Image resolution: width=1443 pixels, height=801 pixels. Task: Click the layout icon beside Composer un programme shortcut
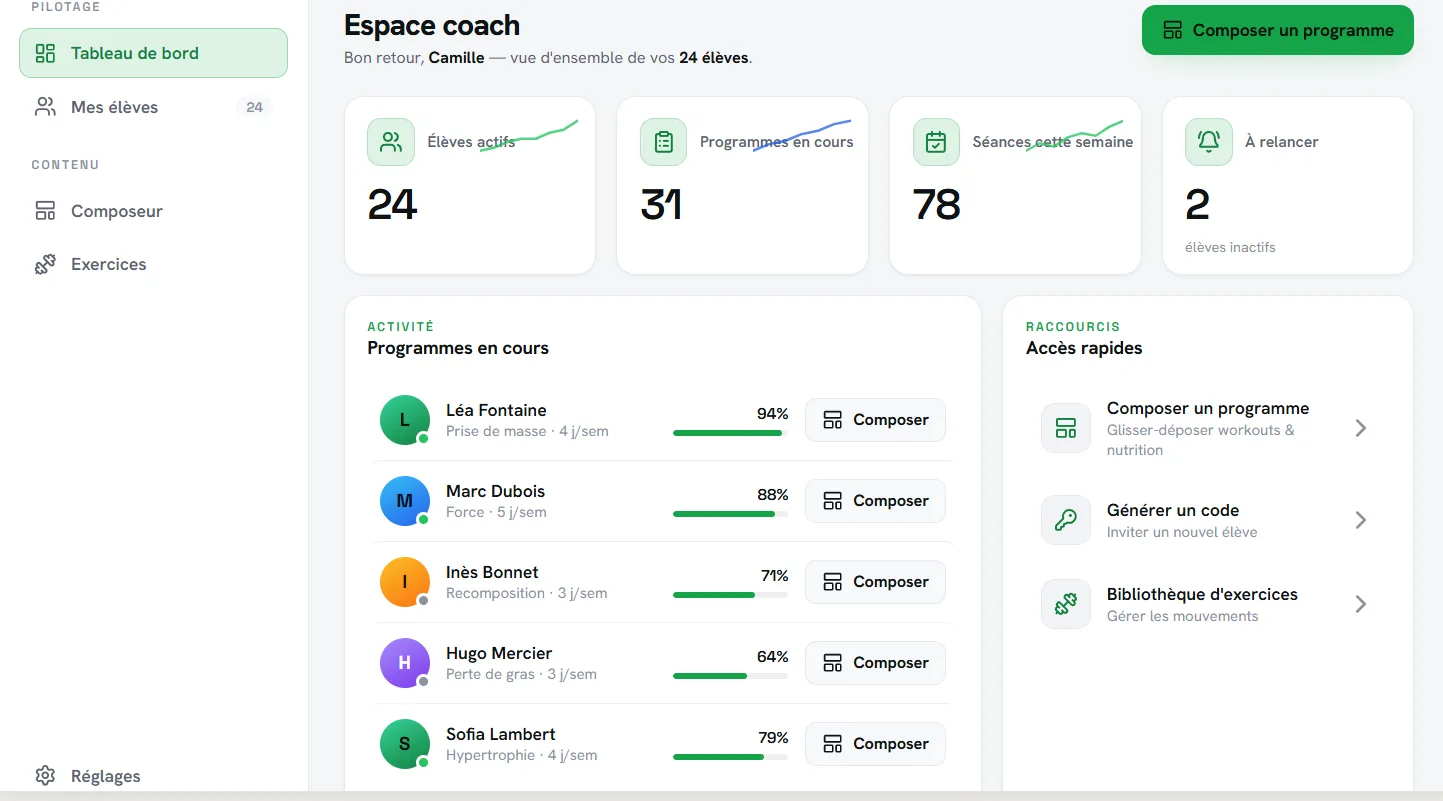tap(1066, 428)
